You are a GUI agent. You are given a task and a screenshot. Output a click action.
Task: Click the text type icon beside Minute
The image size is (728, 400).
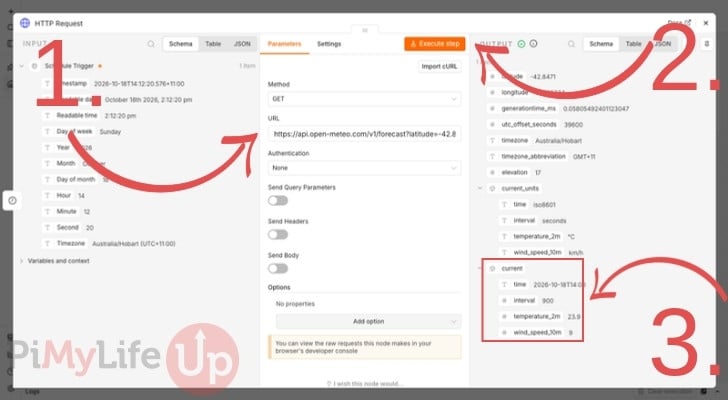pos(47,211)
